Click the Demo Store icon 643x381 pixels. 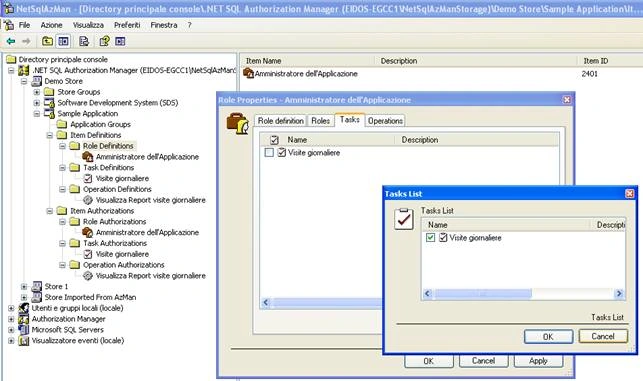pyautogui.click(x=36, y=81)
